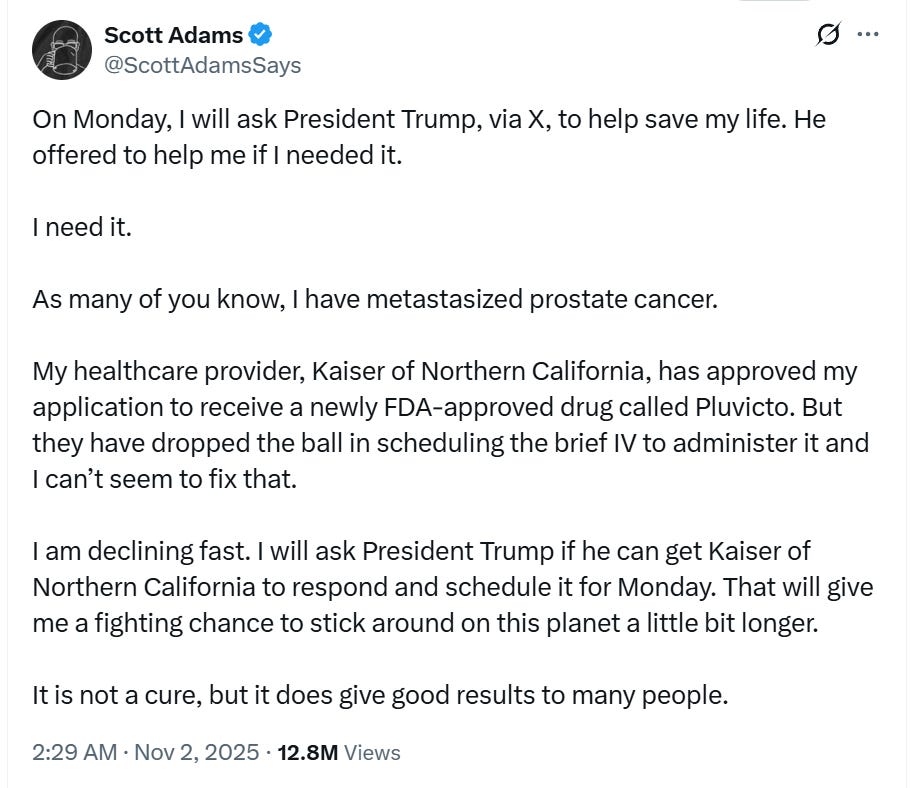Click the metastasized prostate cancer sentence
911x788 pixels.
[x=375, y=299]
